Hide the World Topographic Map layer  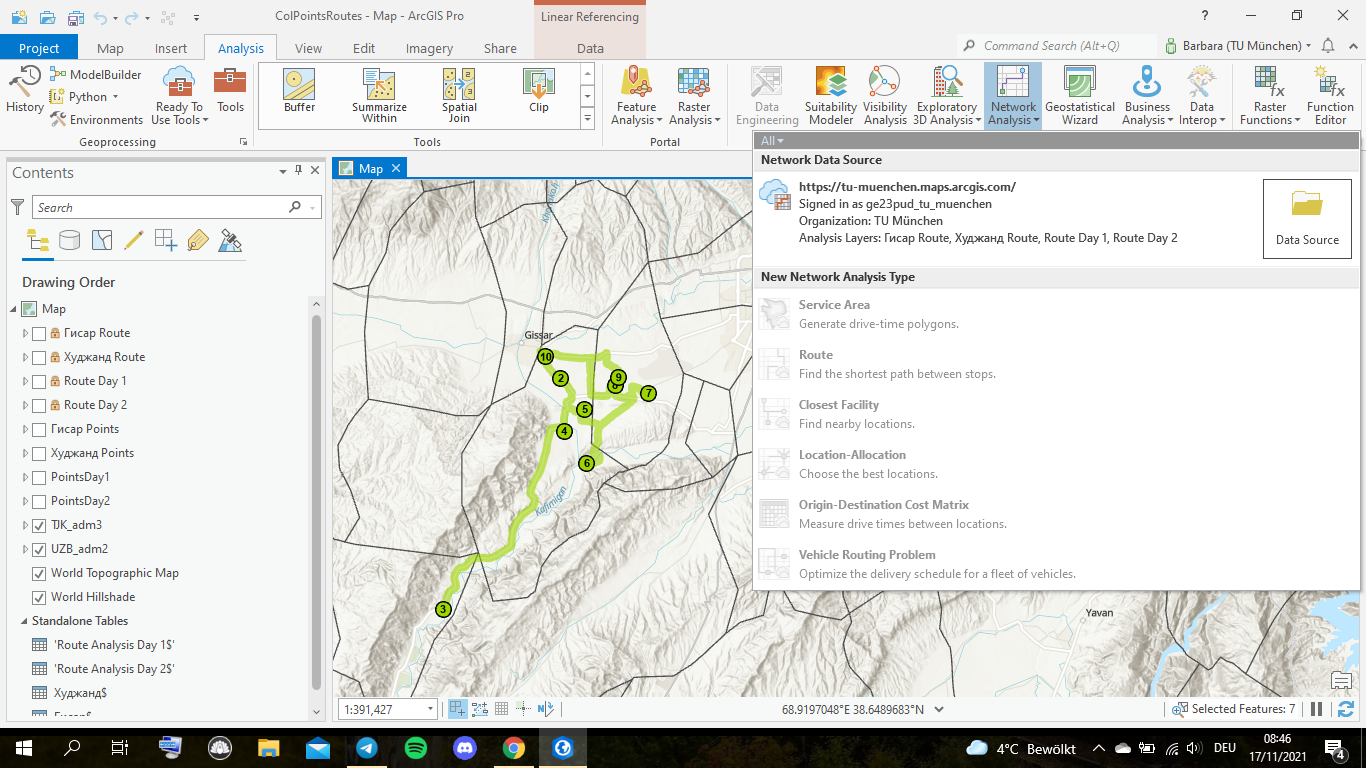coord(39,573)
